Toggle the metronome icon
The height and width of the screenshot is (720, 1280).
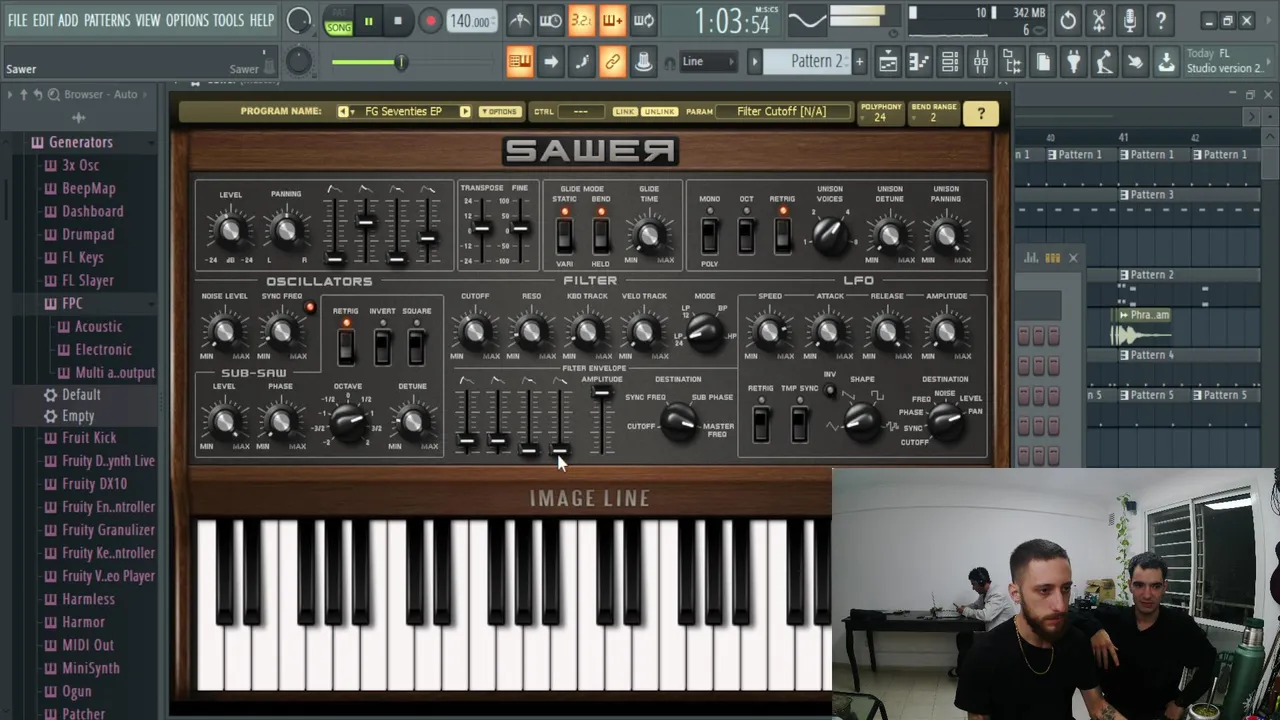[520, 20]
